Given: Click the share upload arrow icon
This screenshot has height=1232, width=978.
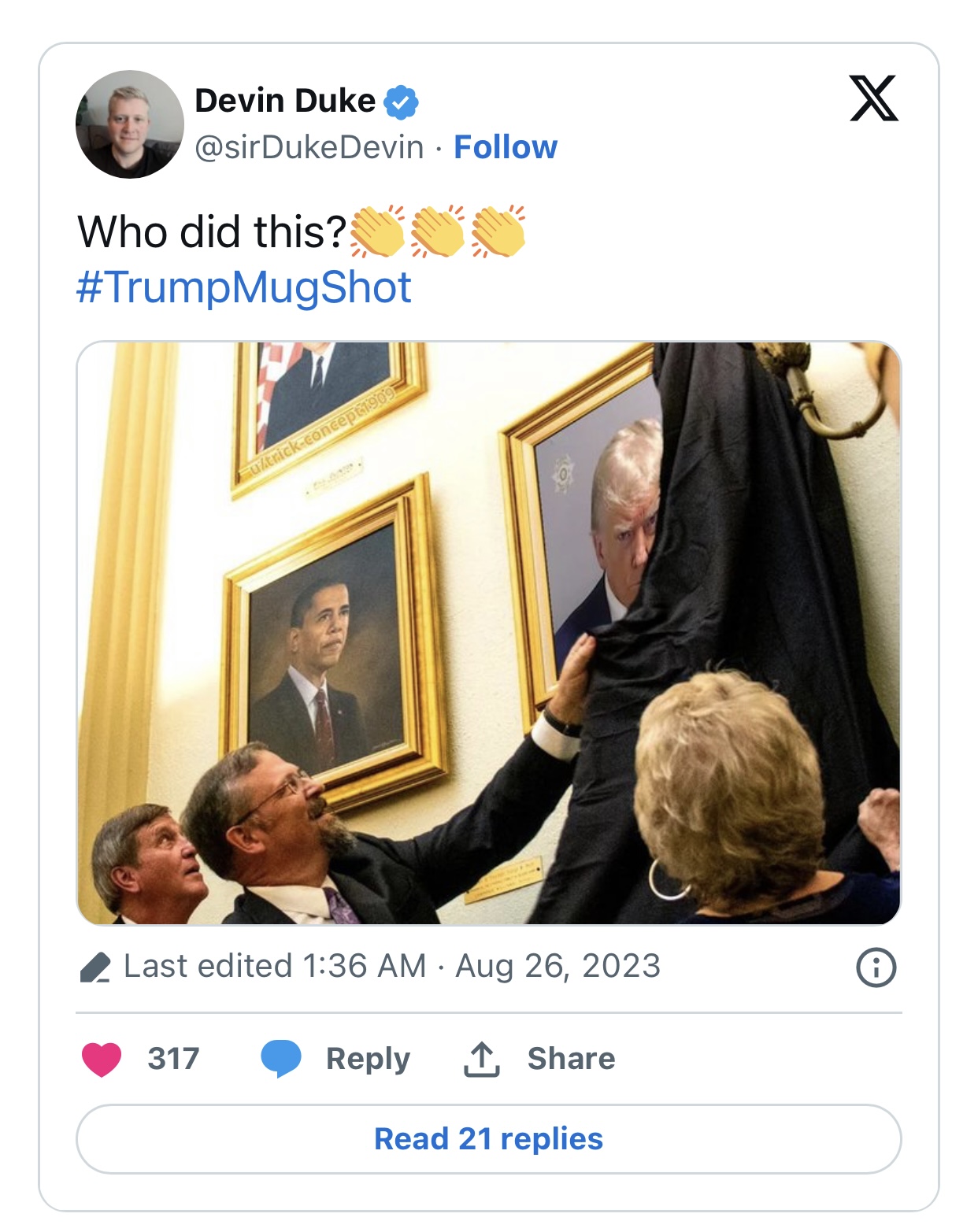Looking at the screenshot, I should point(481,1058).
